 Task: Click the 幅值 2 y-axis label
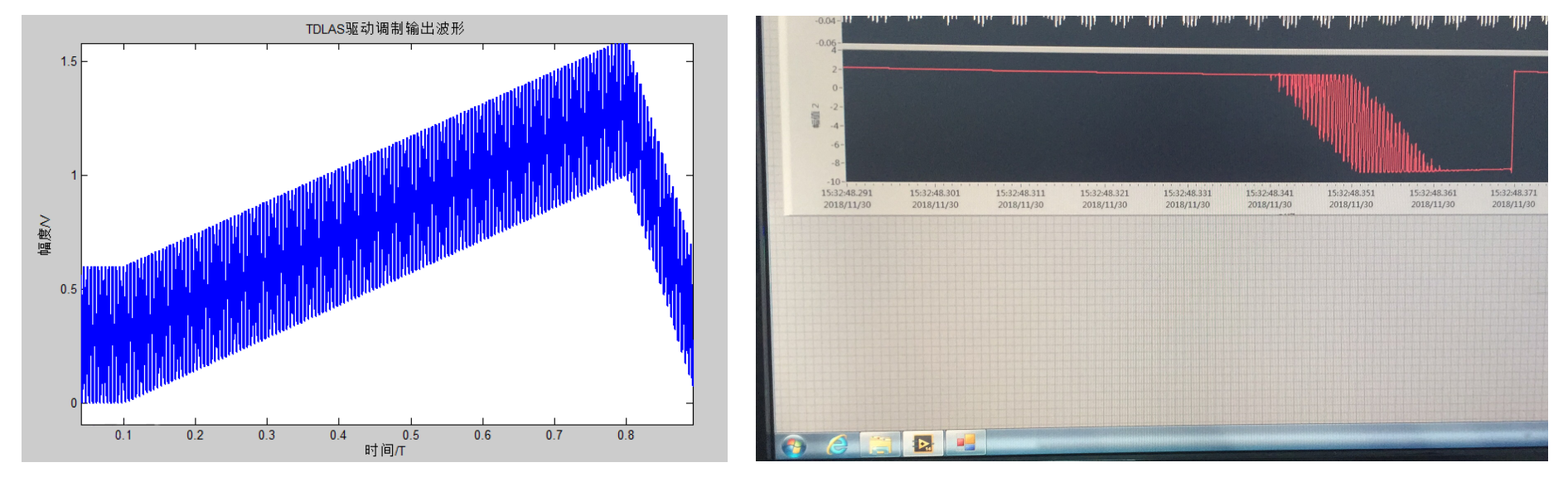click(x=815, y=116)
